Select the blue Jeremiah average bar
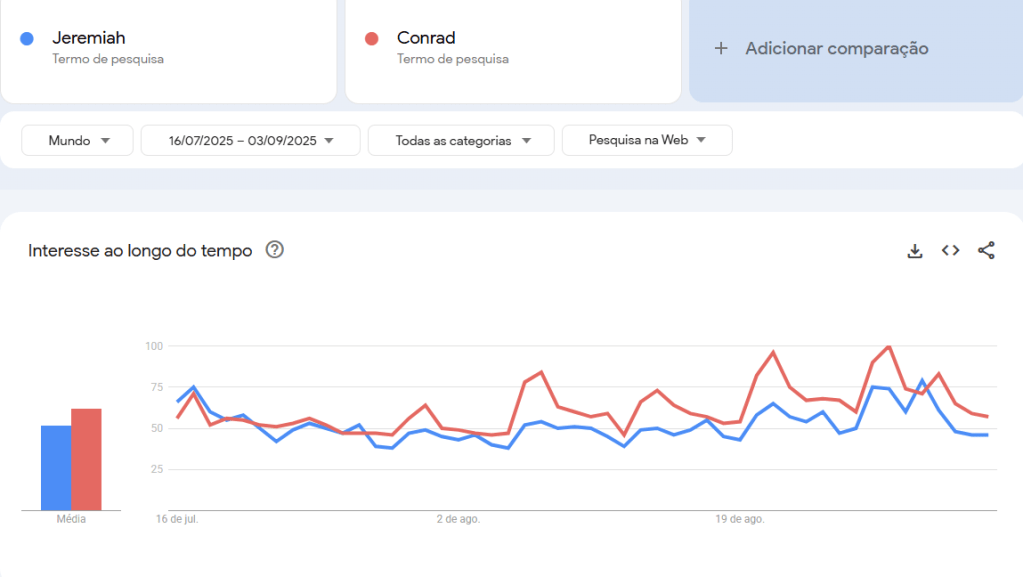 tap(56, 468)
